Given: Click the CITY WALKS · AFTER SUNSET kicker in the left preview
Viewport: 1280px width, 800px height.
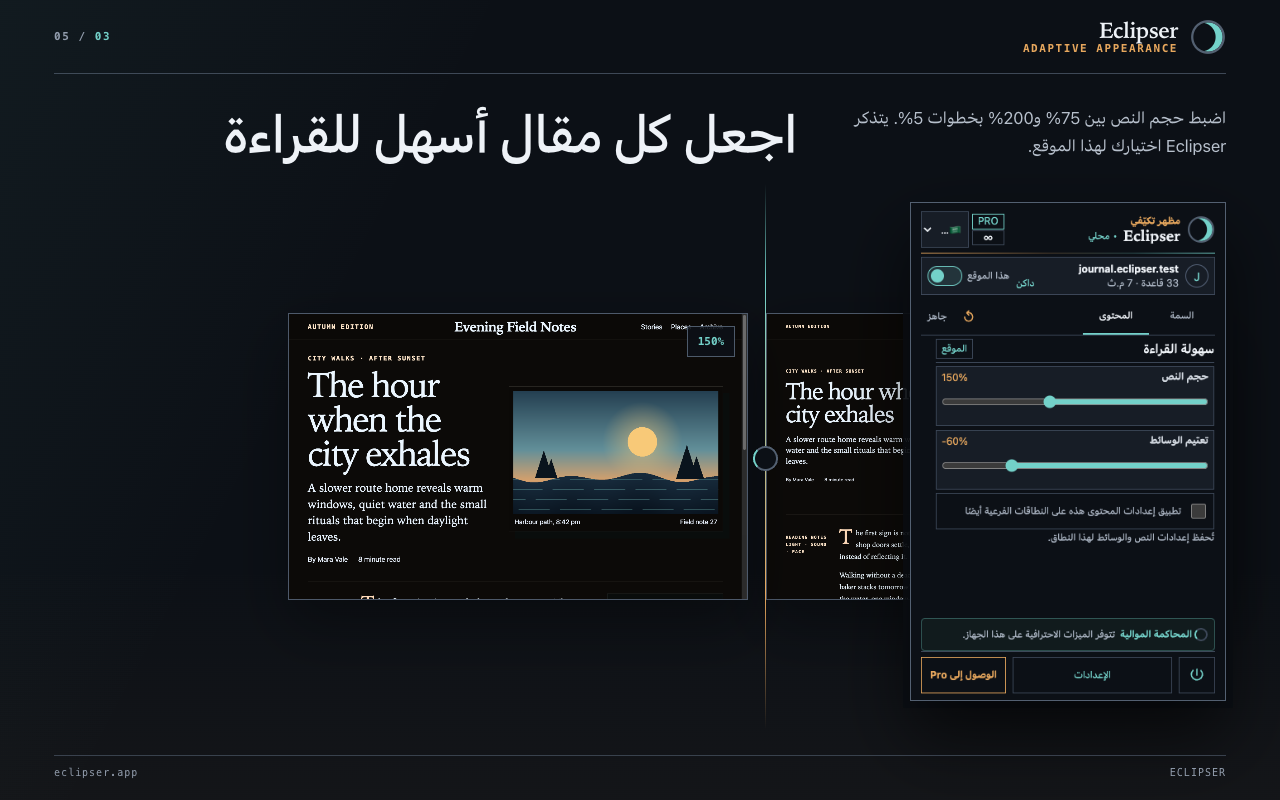Looking at the screenshot, I should pyautogui.click(x=366, y=358).
